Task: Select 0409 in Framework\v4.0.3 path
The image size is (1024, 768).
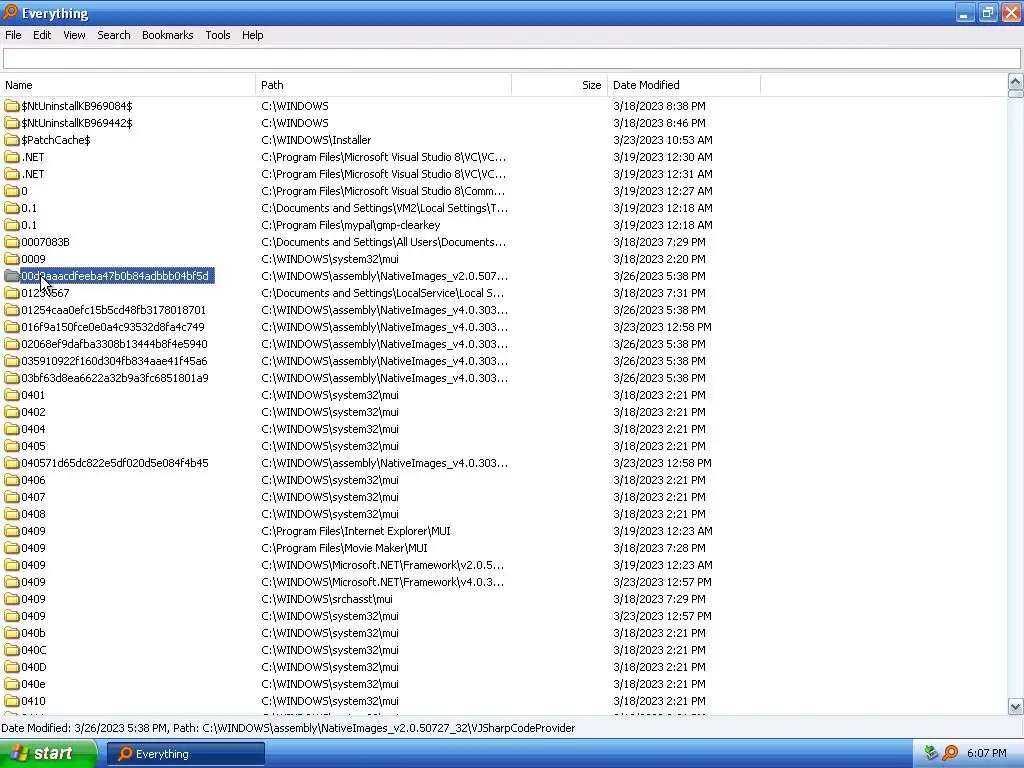Action: [x=33, y=581]
